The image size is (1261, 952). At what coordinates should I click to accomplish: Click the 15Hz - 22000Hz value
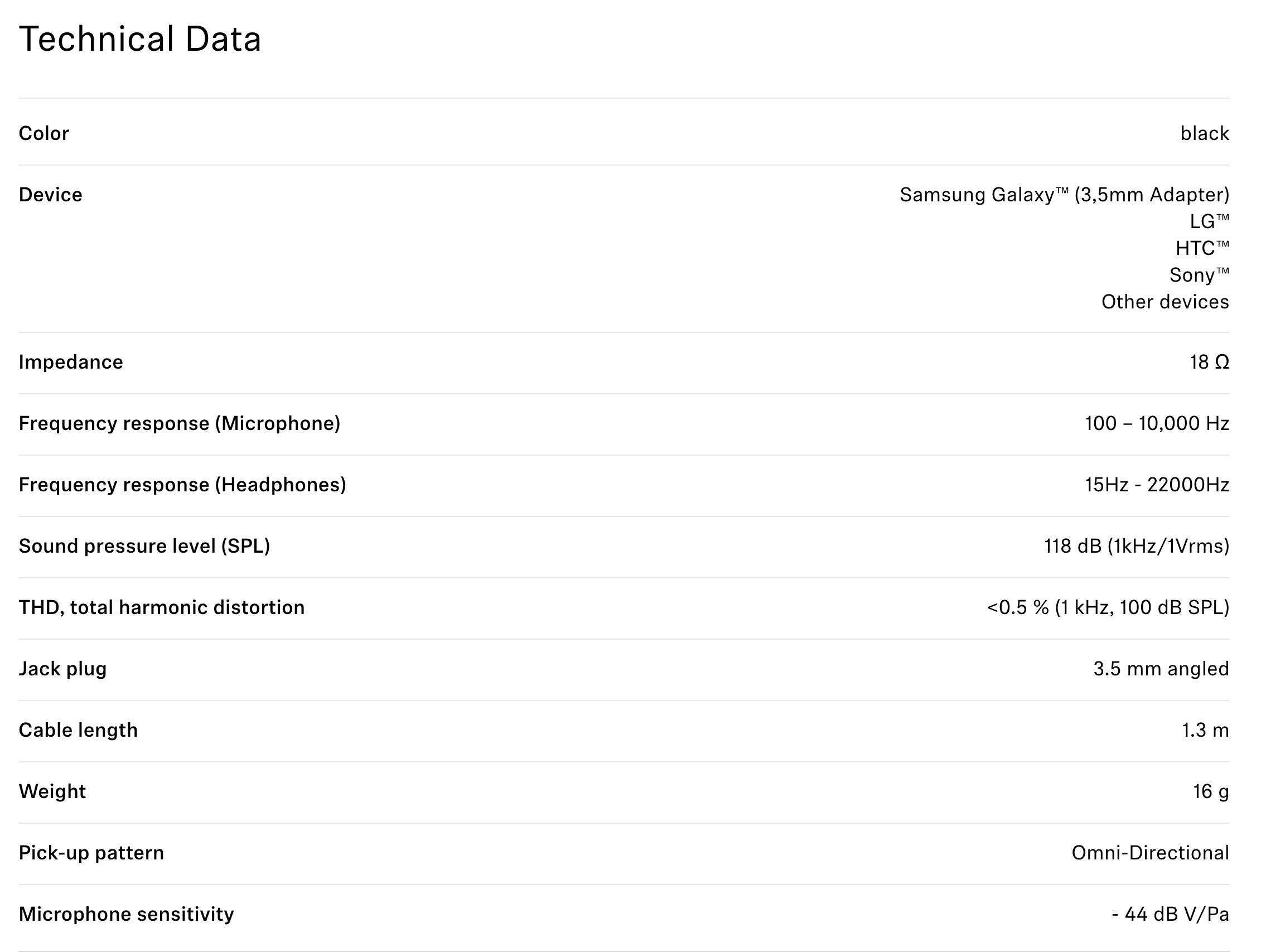click(1157, 485)
